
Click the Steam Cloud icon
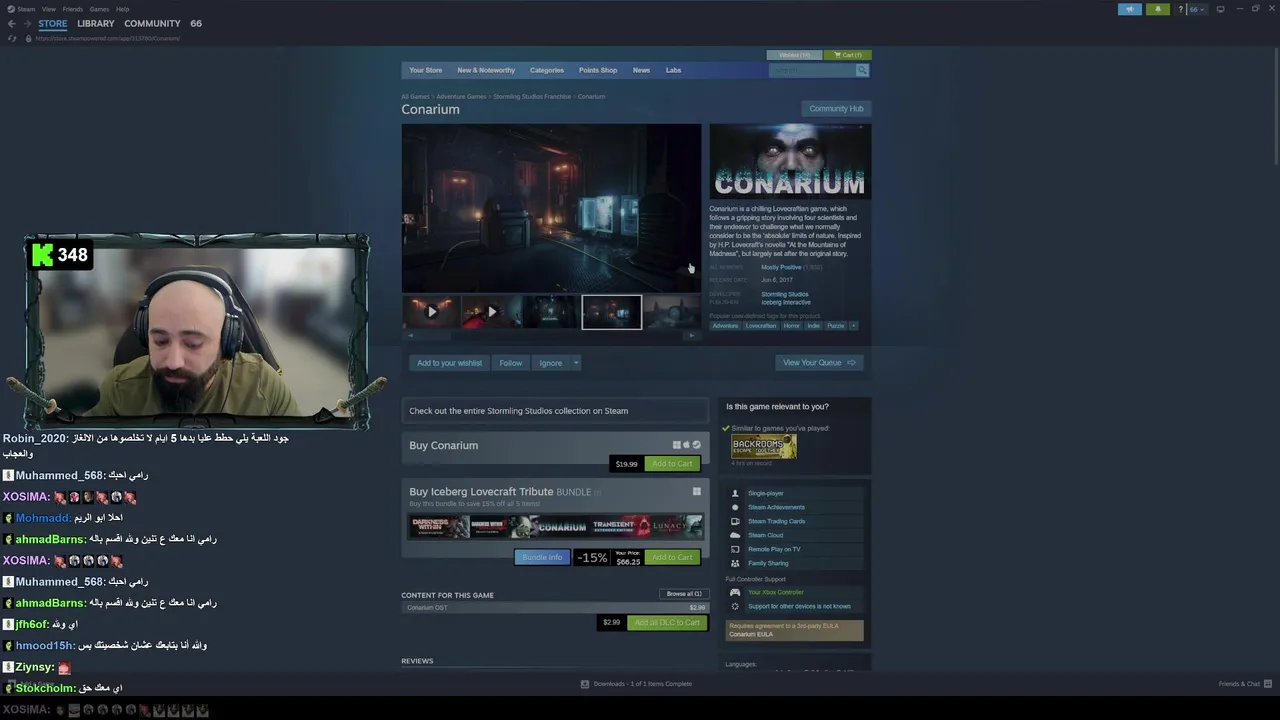coord(735,535)
